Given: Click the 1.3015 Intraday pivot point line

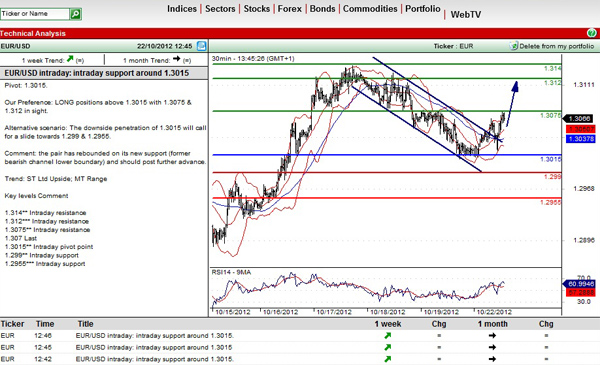Looking at the screenshot, I should [x=49, y=247].
